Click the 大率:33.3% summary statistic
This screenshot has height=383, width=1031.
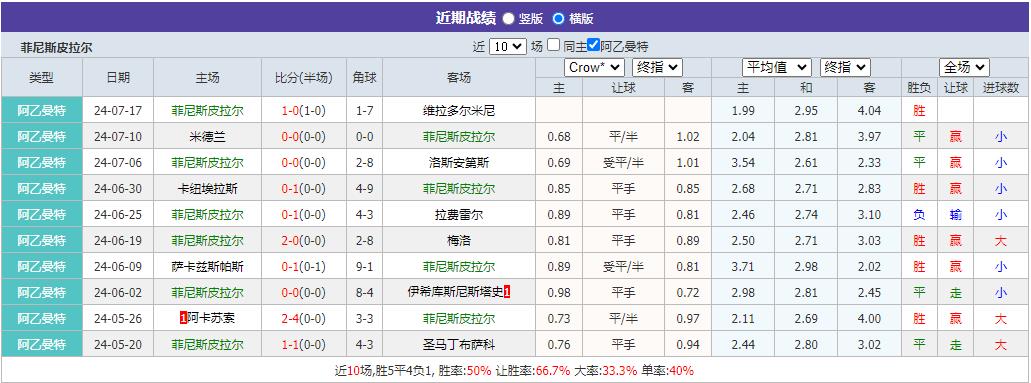(606, 370)
